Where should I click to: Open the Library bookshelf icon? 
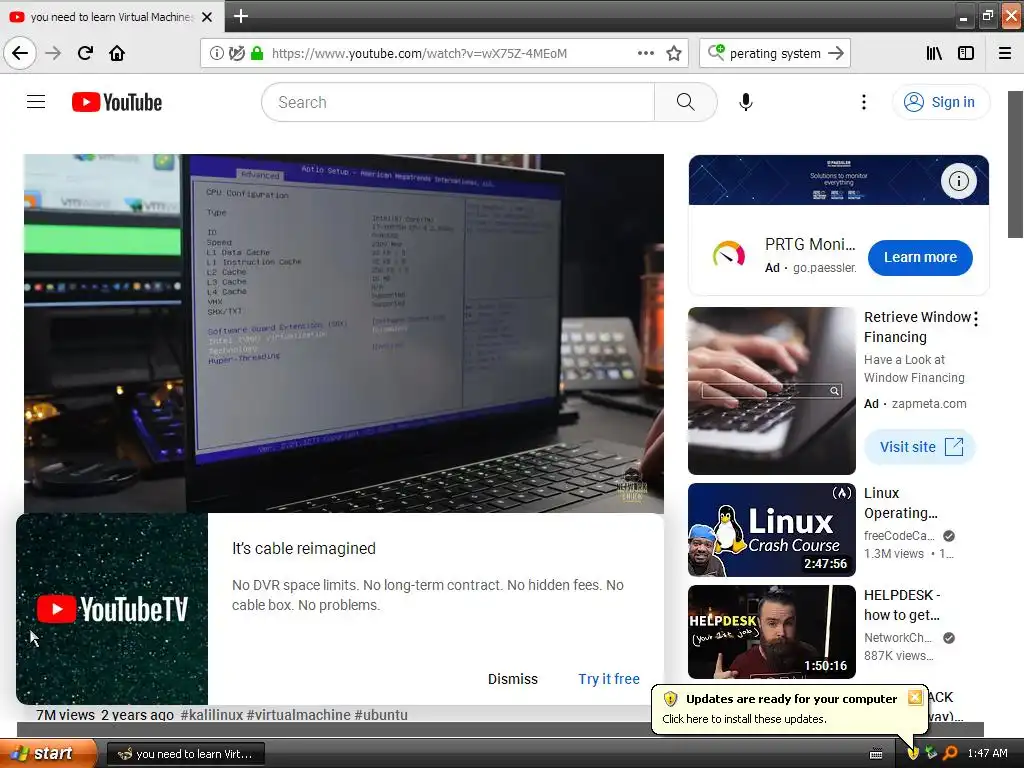[934, 53]
